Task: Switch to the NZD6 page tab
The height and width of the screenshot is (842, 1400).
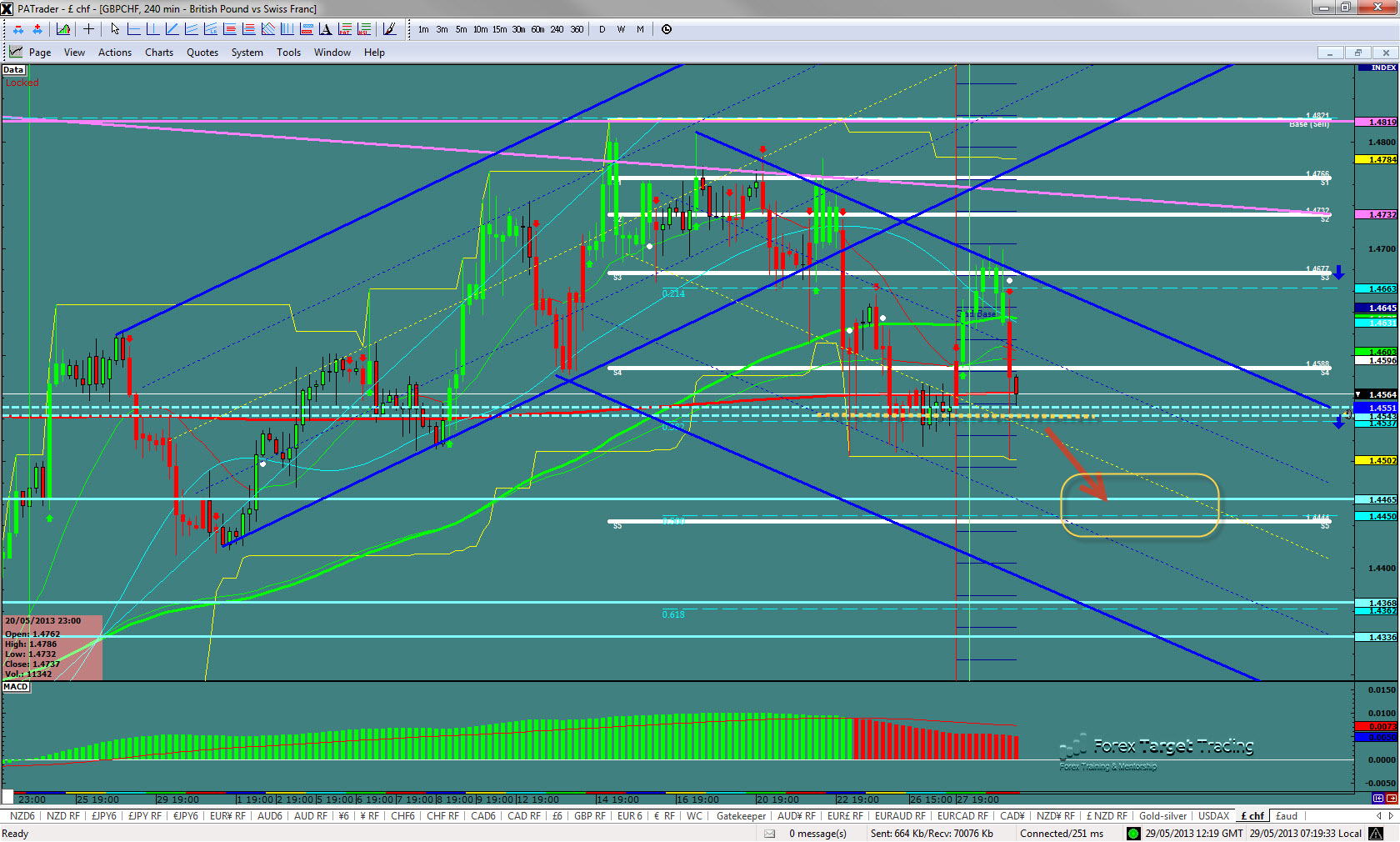Action: [x=22, y=816]
